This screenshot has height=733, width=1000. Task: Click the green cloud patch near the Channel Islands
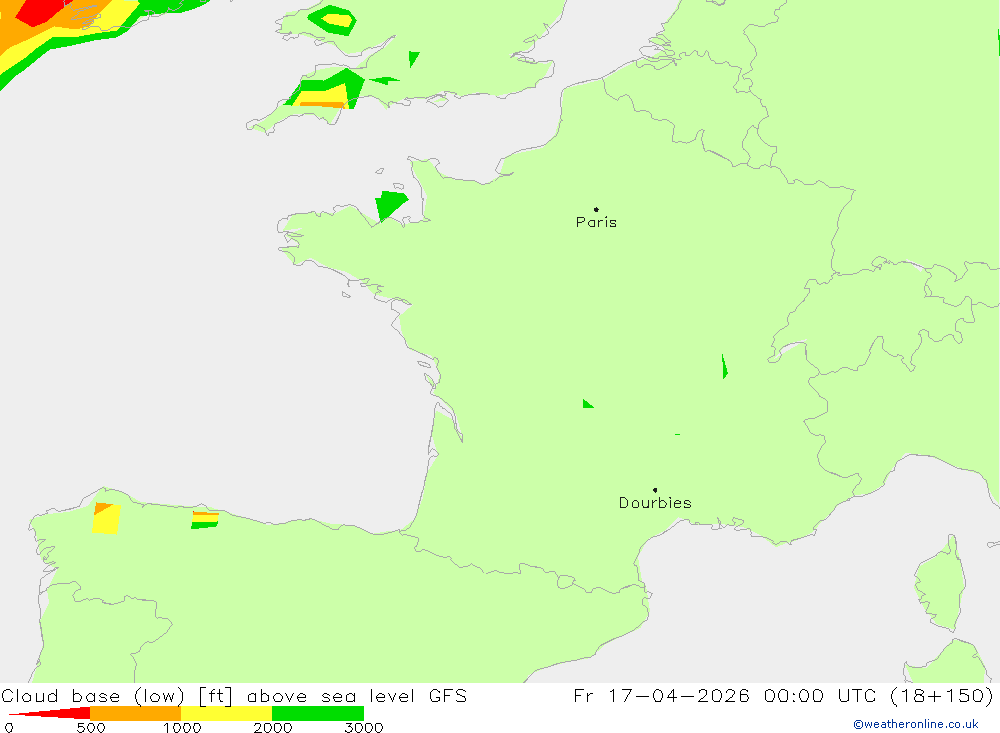[389, 204]
